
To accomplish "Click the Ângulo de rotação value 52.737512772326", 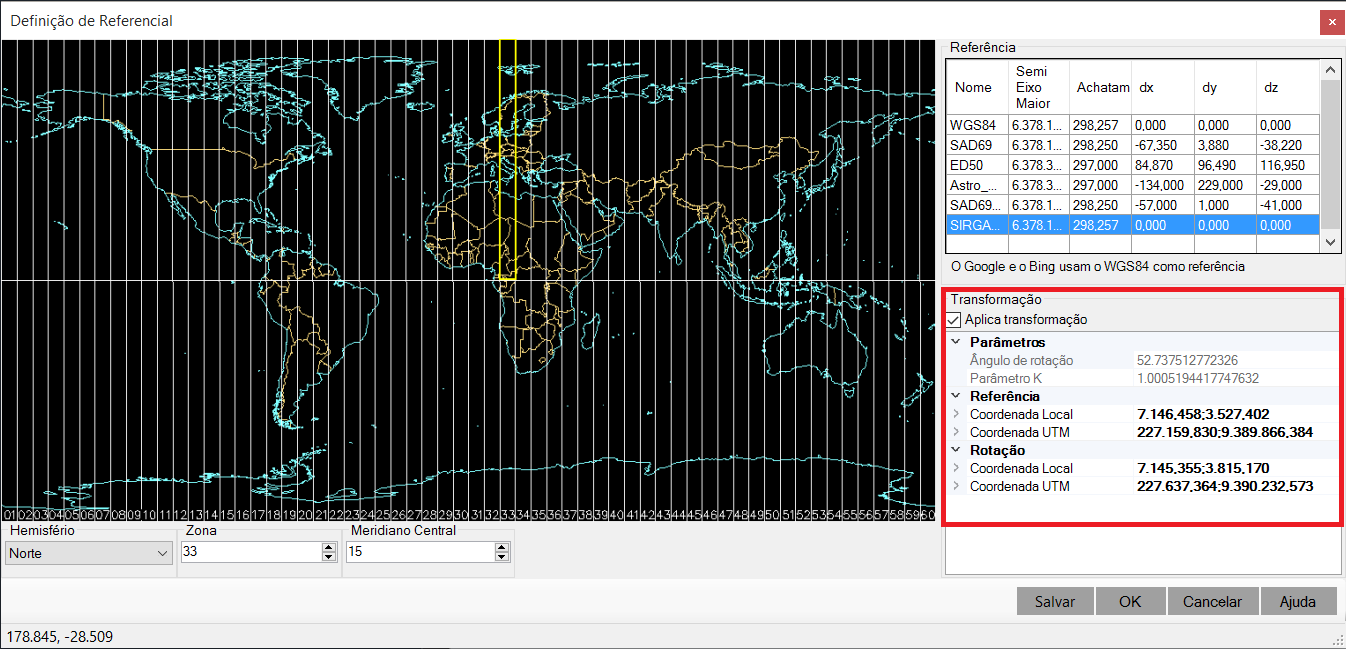I will pyautogui.click(x=1188, y=360).
